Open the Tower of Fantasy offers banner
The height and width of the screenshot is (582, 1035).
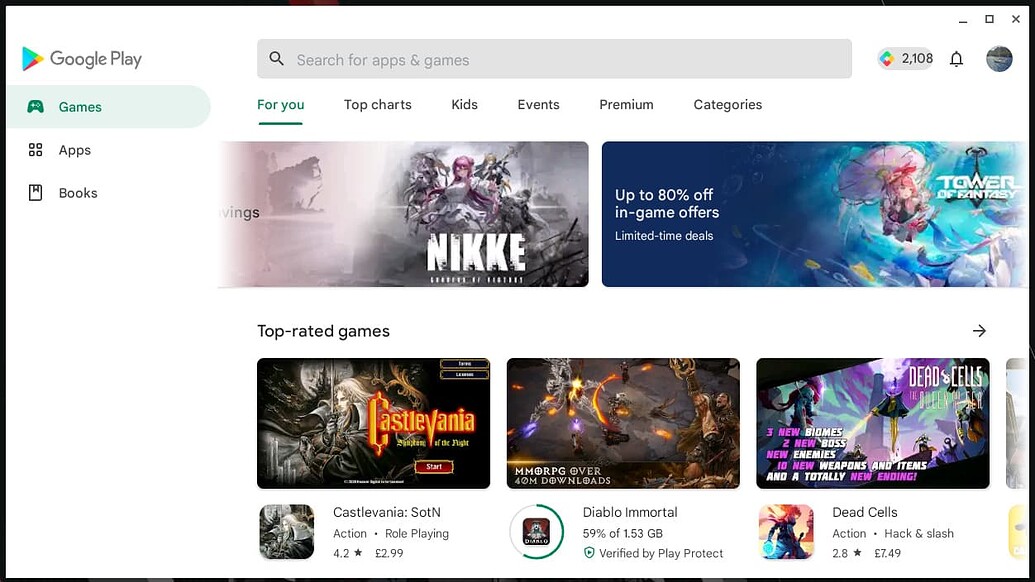pos(813,214)
